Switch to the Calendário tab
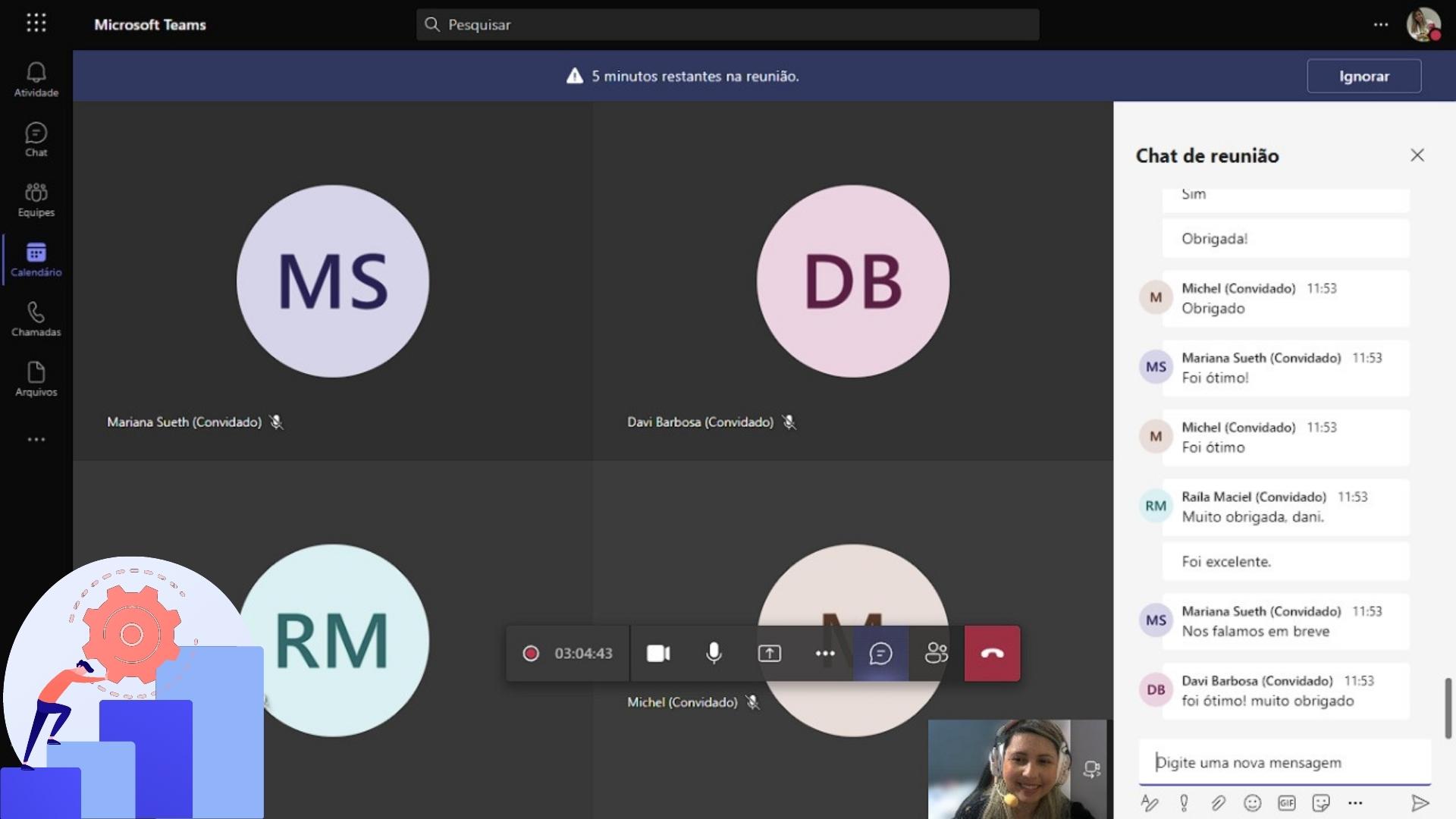Image resolution: width=1456 pixels, height=819 pixels. pos(36,259)
